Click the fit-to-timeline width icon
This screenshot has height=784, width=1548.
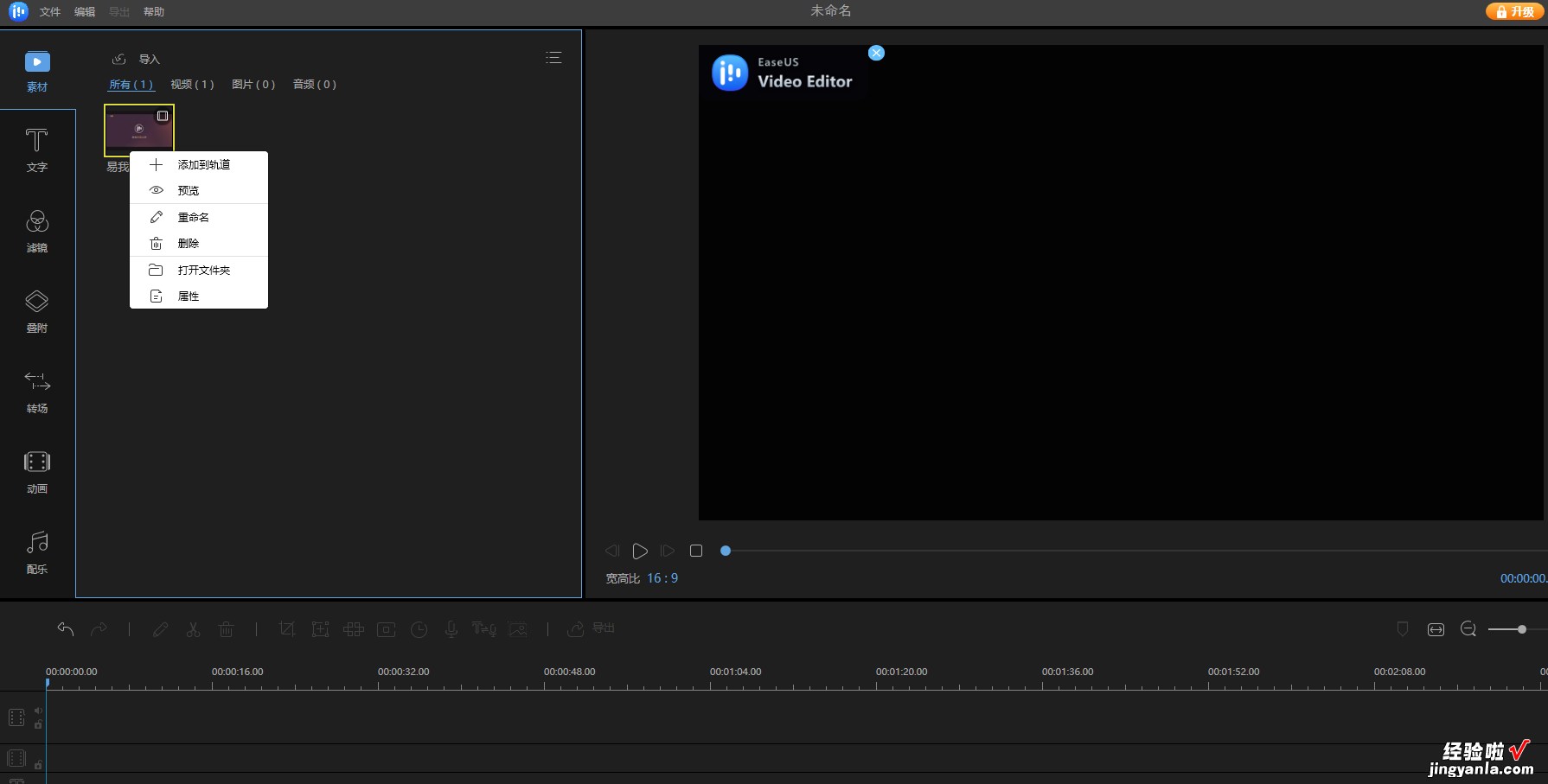click(1436, 629)
